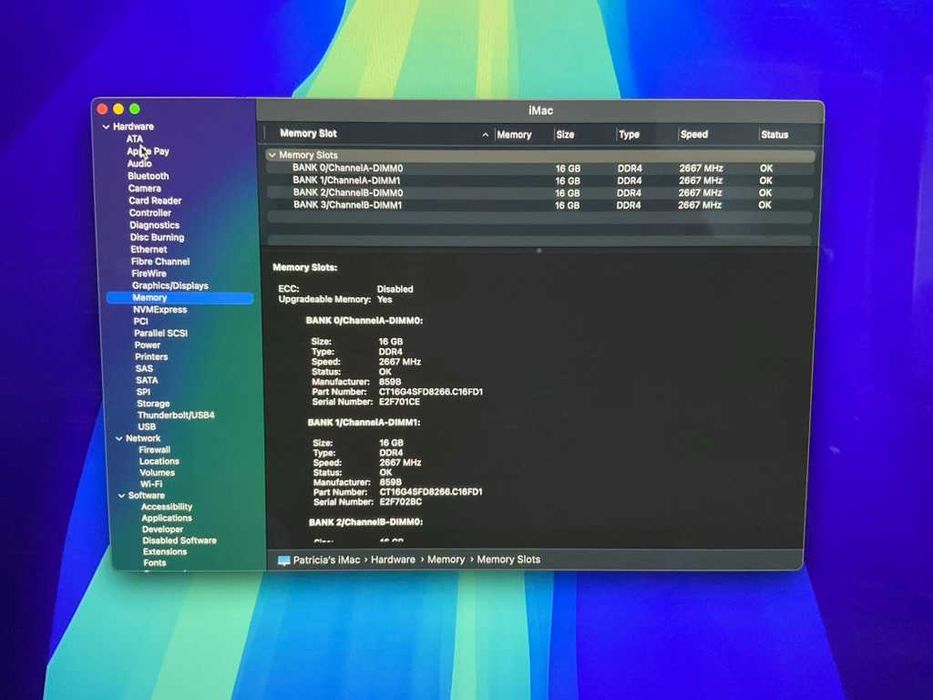Select SPI in the sidebar

(143, 392)
